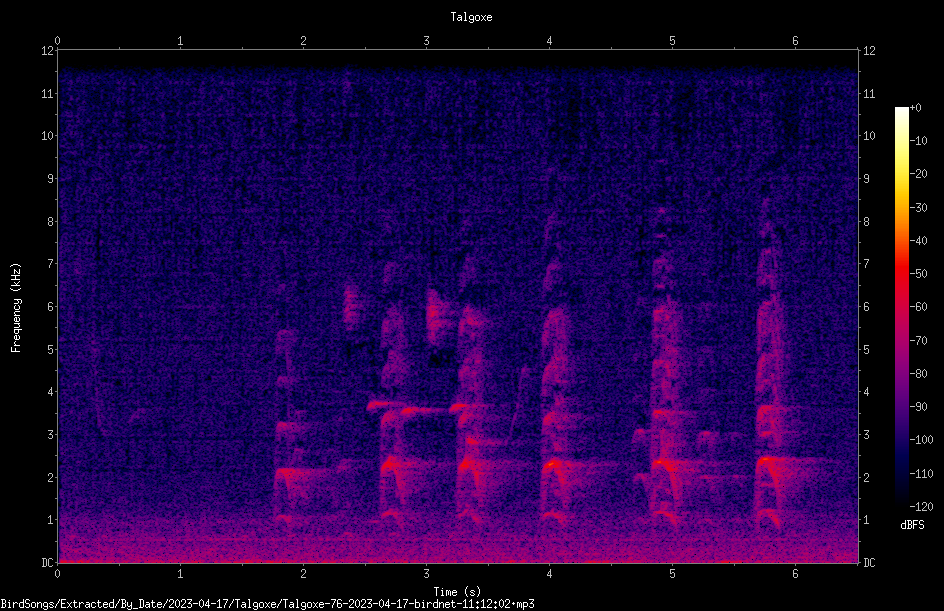Viewport: 944px width, 611px height.
Task: Click the dBFS unit label under color bar
Action: 912,525
